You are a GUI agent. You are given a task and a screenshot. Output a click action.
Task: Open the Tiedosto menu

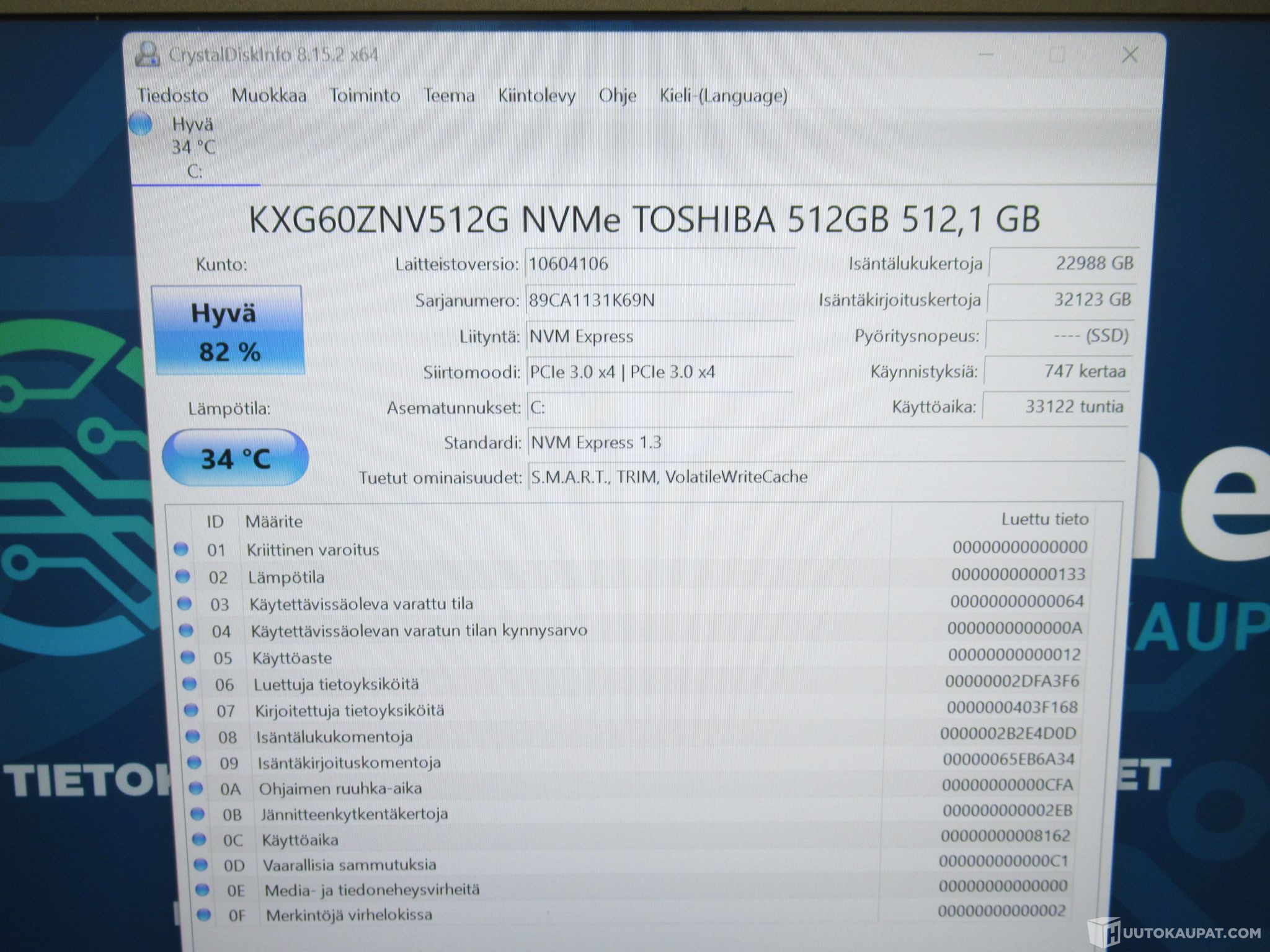pyautogui.click(x=172, y=95)
